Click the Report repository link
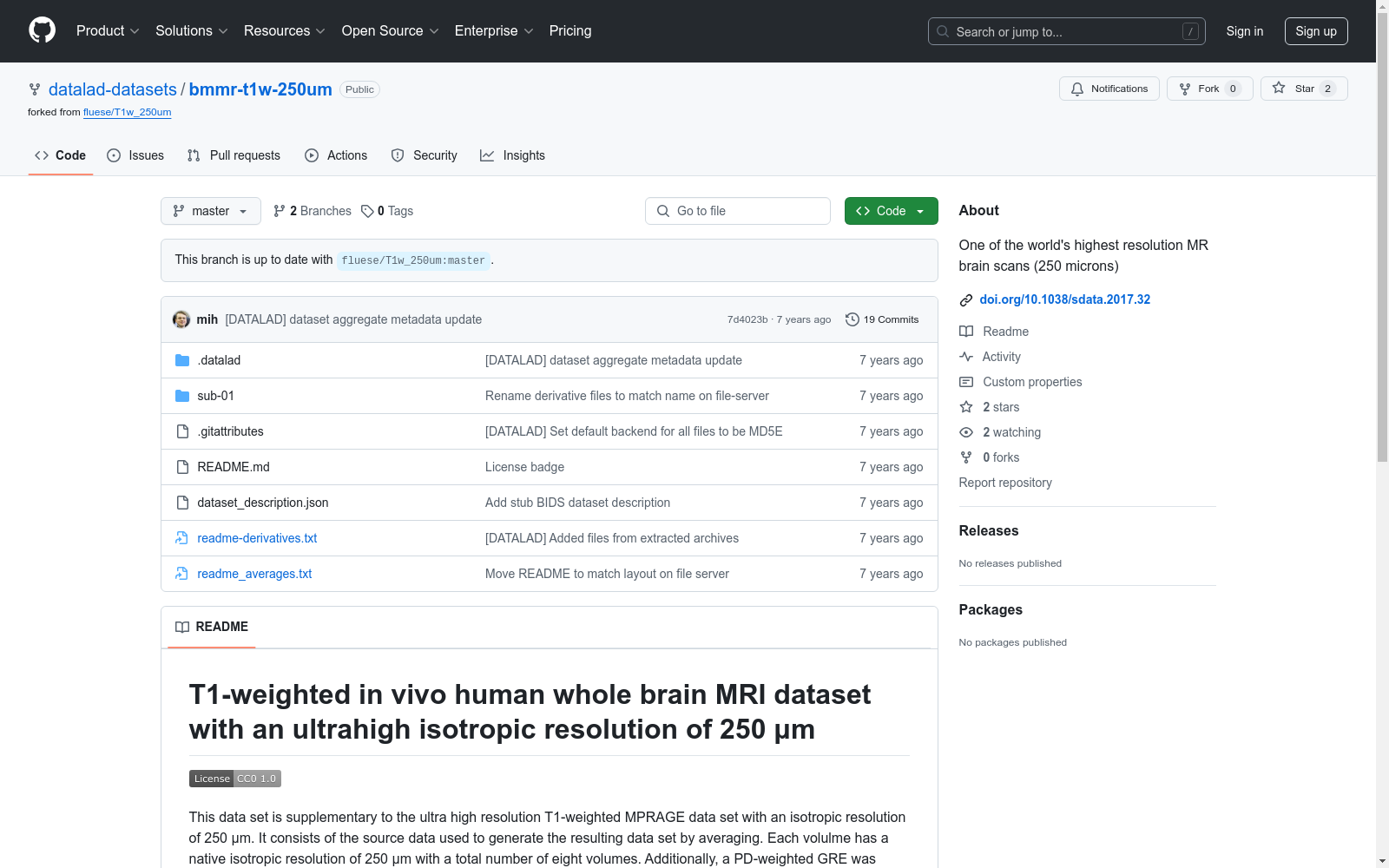1389x868 pixels. (x=1005, y=483)
